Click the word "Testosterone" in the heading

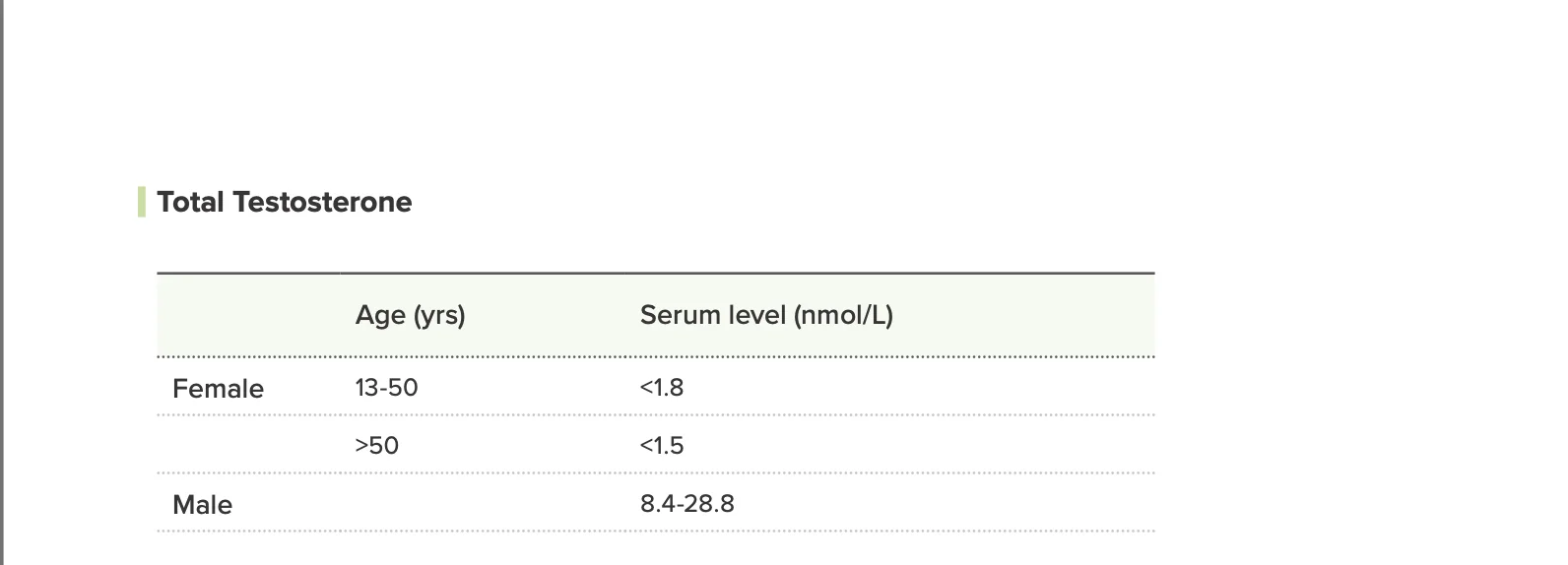coord(322,202)
